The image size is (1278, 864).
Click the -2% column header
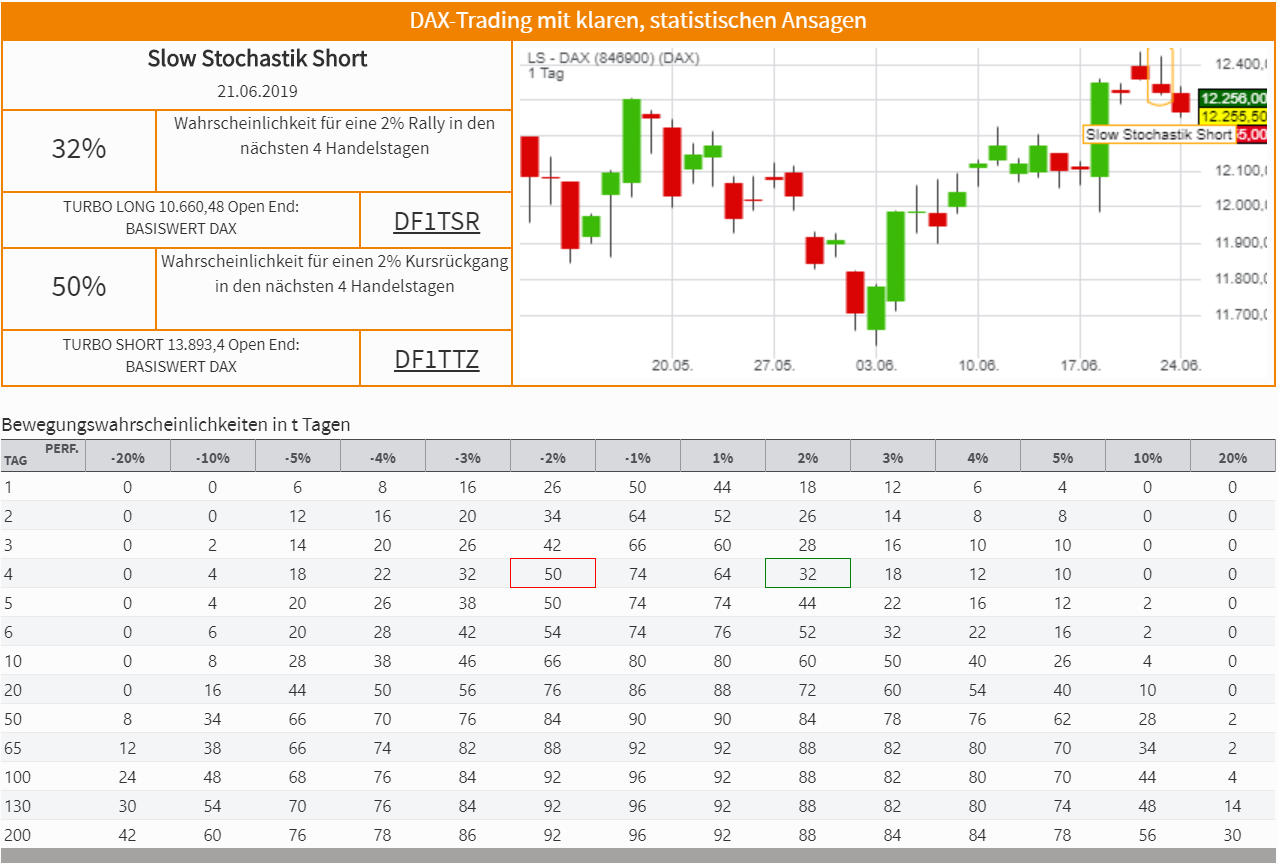[553, 458]
